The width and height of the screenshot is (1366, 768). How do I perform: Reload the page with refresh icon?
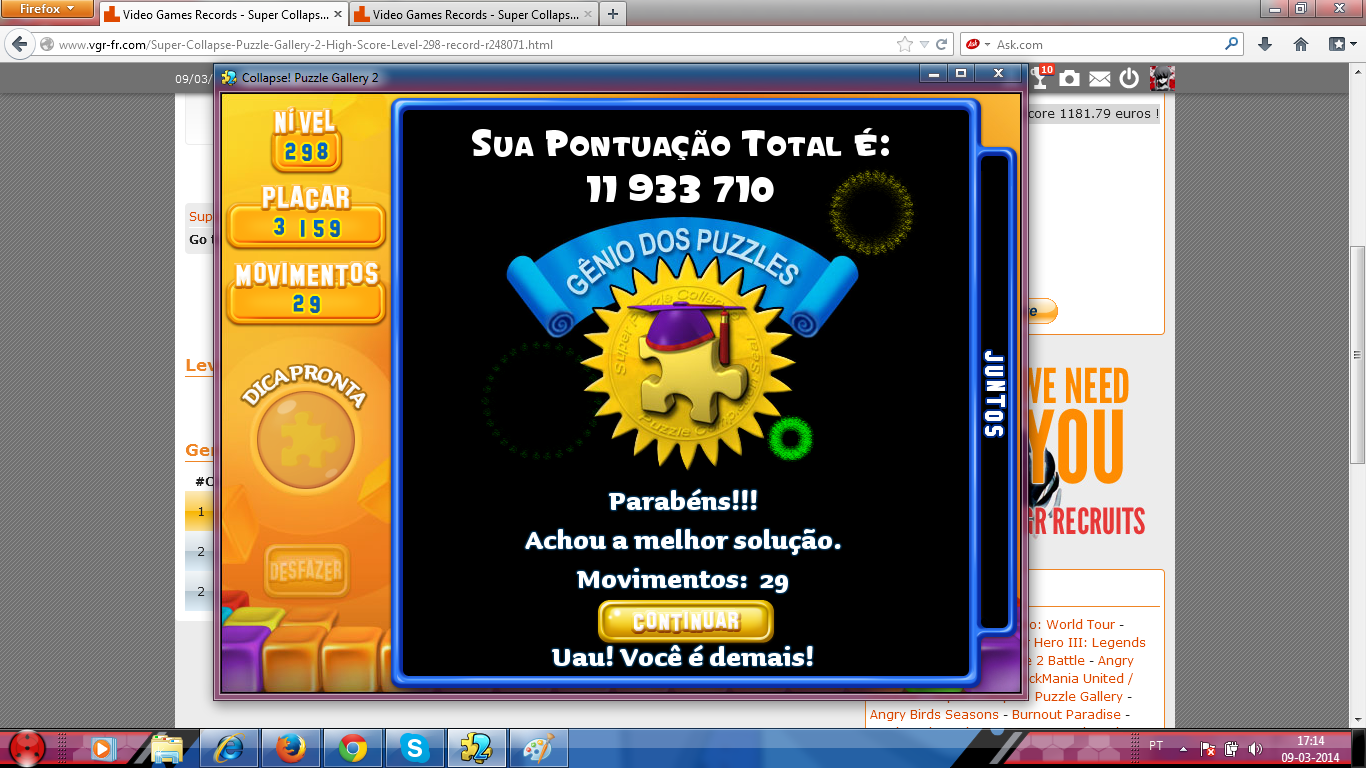pos(942,44)
